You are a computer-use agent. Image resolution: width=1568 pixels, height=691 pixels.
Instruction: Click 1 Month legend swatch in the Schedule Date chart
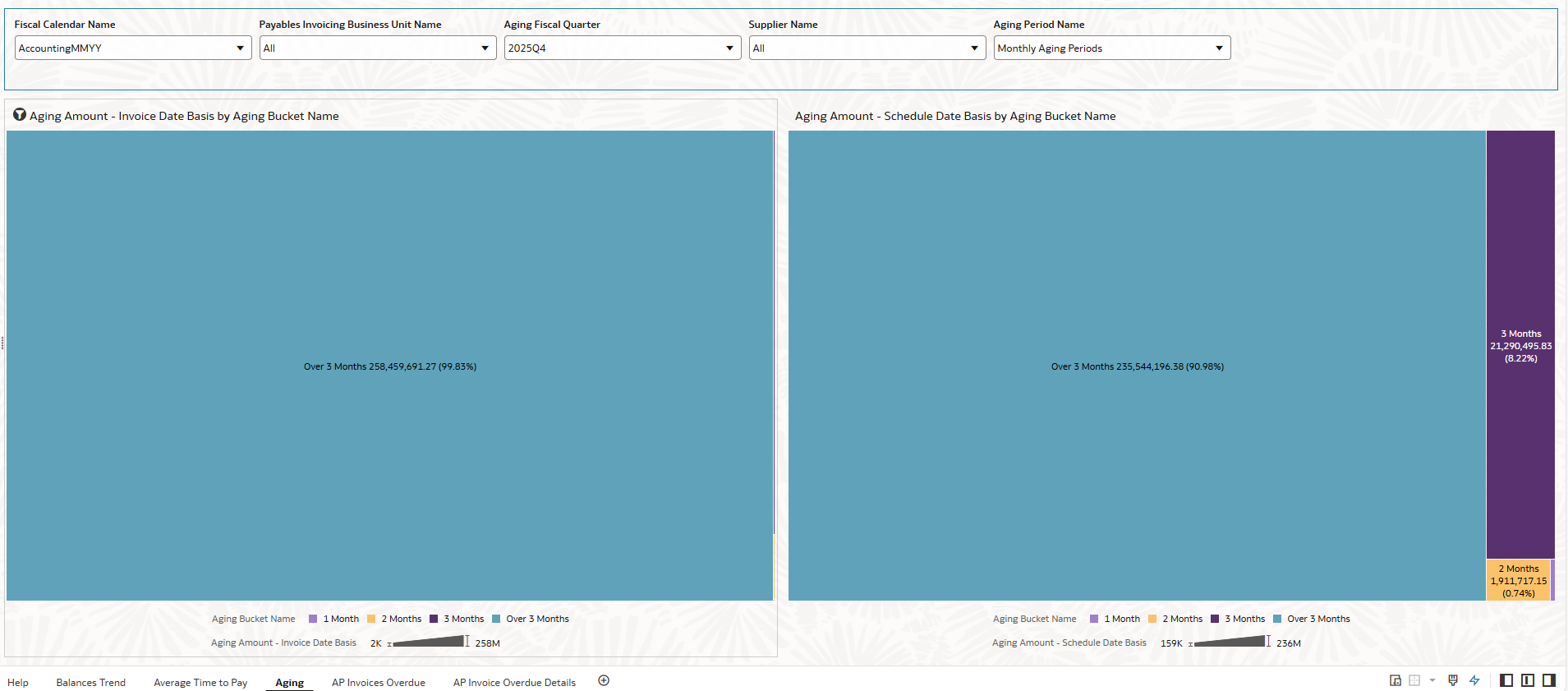pos(1094,619)
